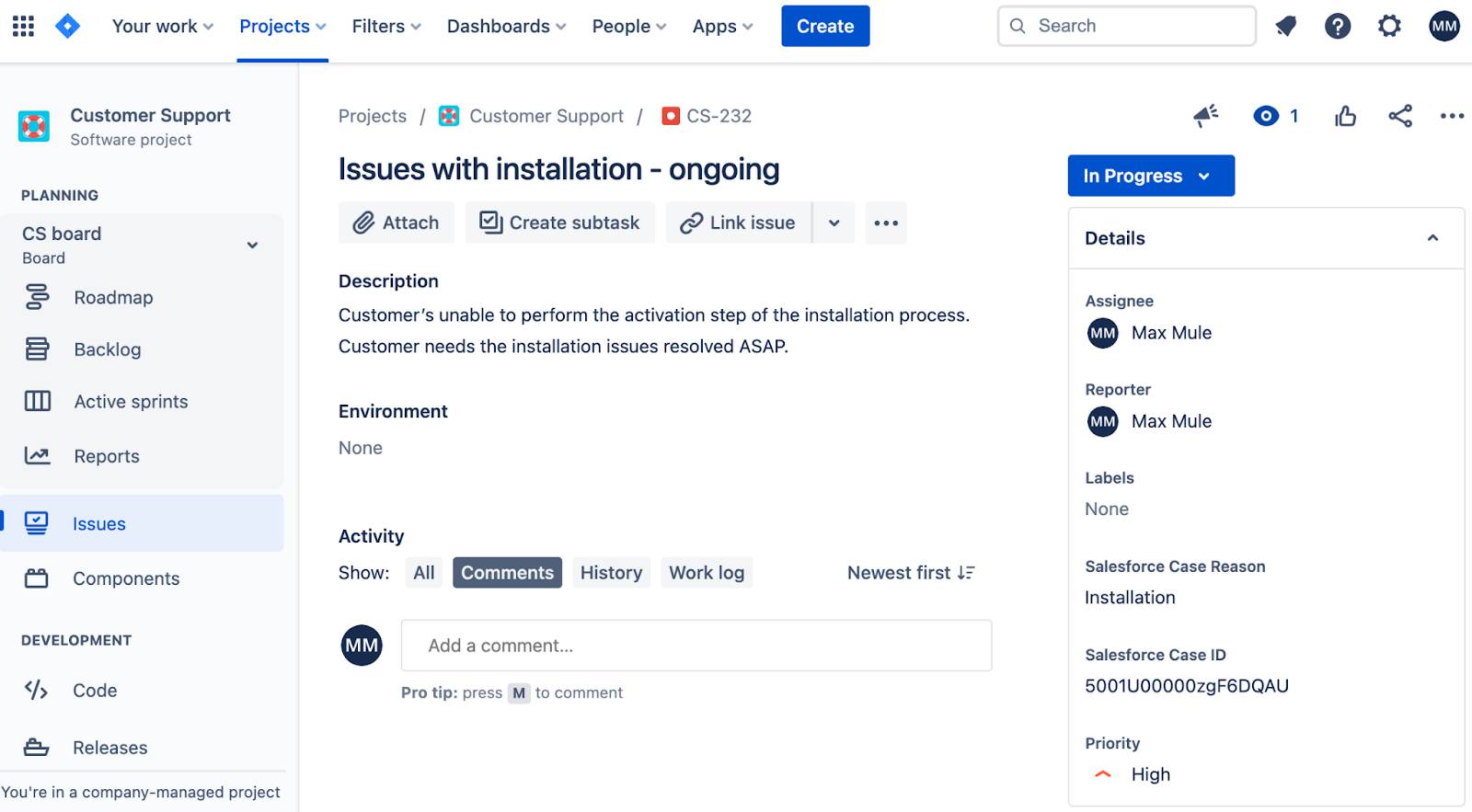Open notifications bell icon
This screenshot has height=812, width=1472.
point(1286,26)
